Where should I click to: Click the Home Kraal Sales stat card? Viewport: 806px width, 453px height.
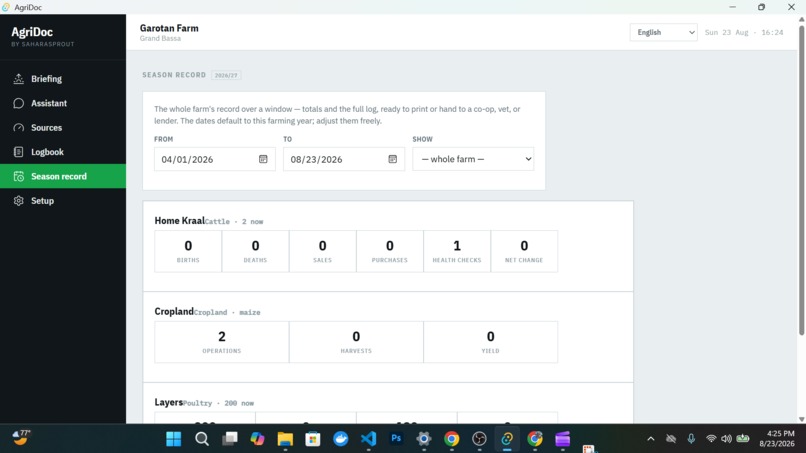click(322, 251)
